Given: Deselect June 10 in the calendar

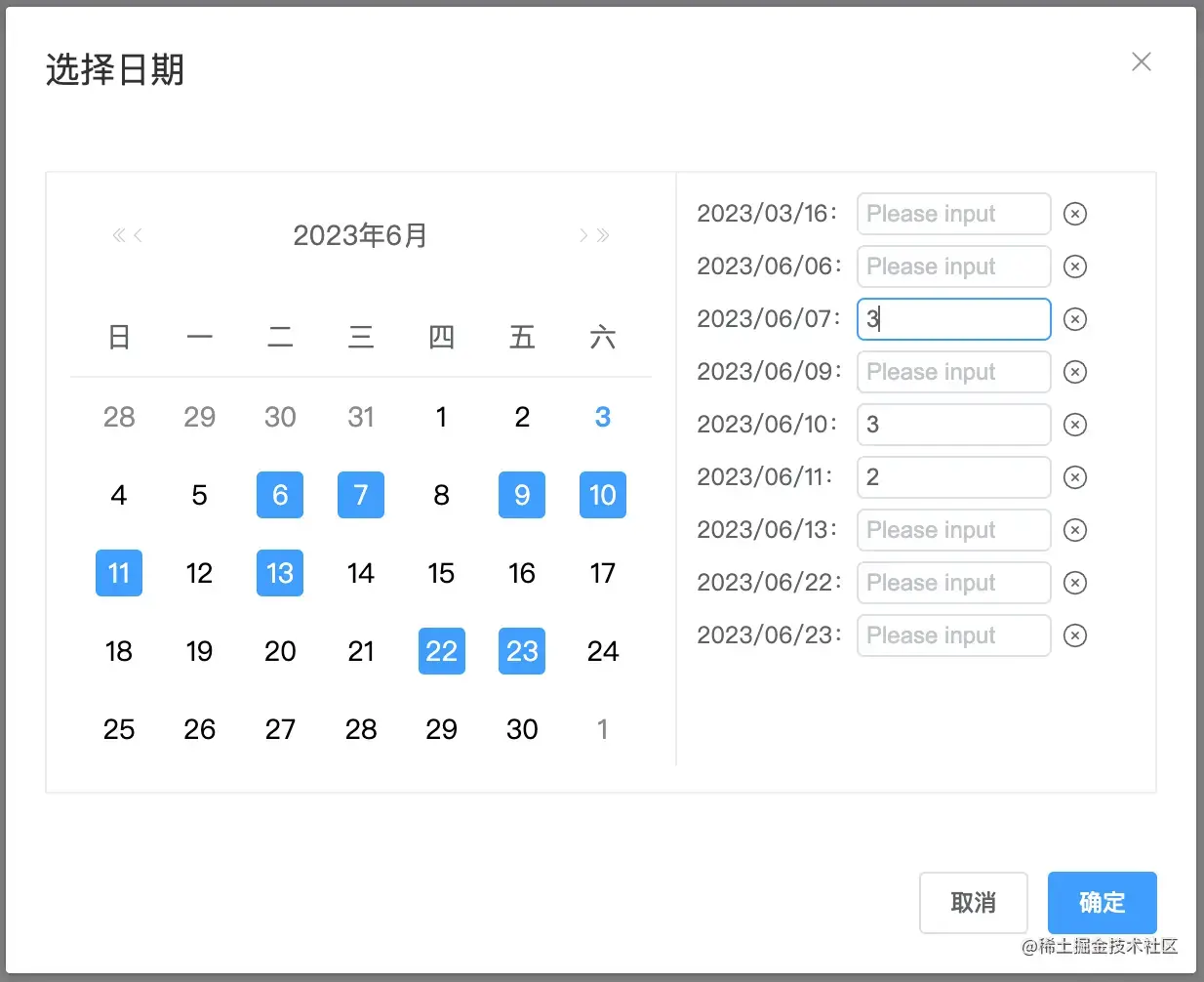Looking at the screenshot, I should tap(603, 495).
